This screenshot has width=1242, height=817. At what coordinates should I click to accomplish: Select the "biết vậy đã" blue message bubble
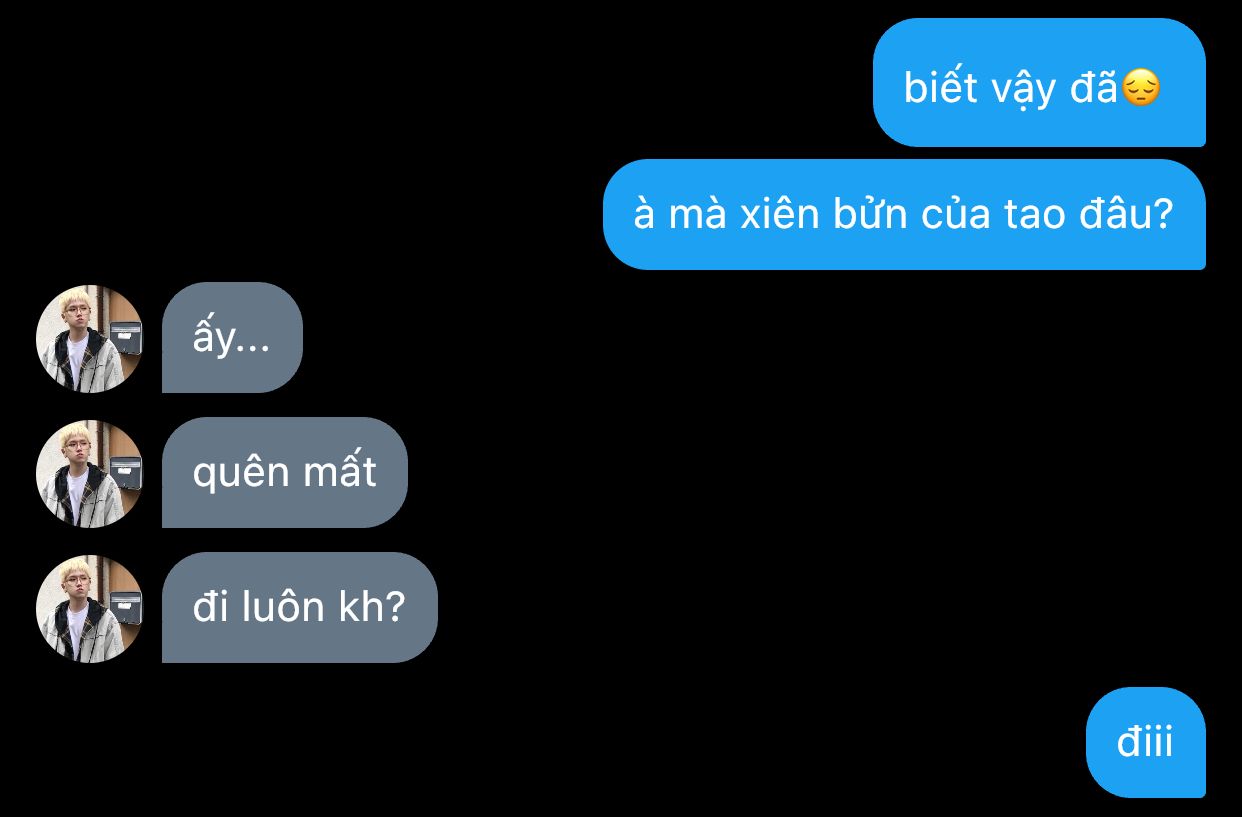[x=1039, y=82]
